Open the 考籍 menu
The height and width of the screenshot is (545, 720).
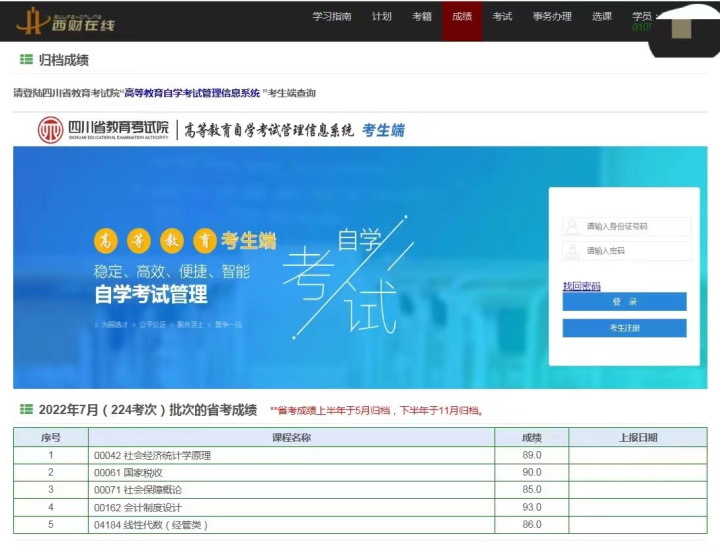[422, 17]
